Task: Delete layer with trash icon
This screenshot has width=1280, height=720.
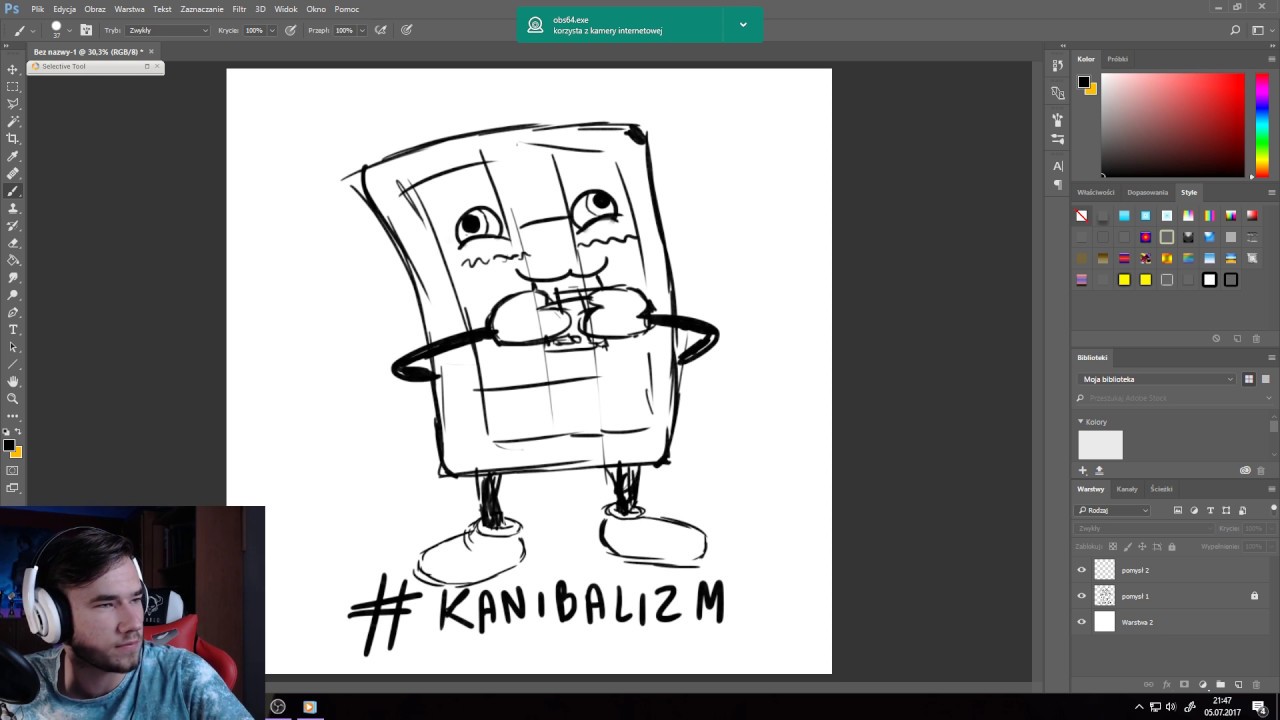Action: pos(1256,685)
